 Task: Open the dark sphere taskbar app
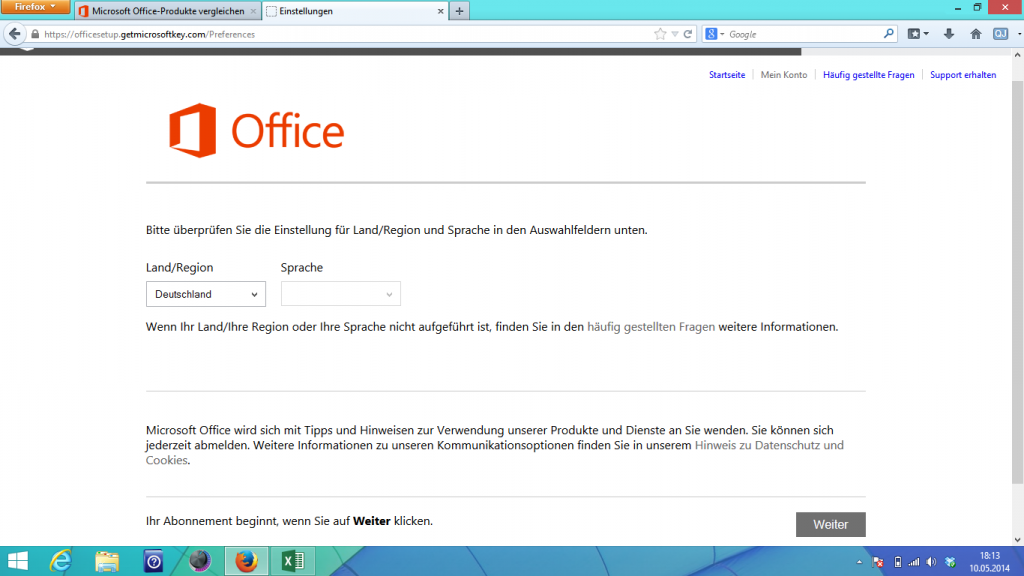(x=200, y=561)
